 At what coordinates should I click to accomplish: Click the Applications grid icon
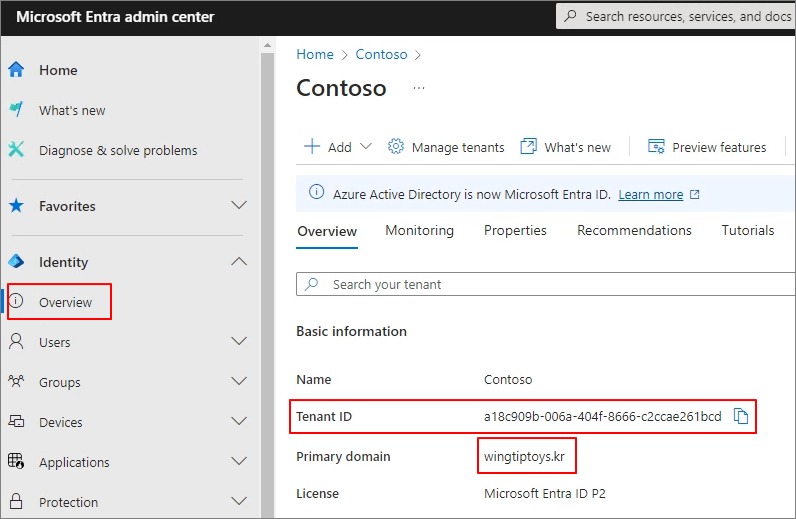pos(16,461)
